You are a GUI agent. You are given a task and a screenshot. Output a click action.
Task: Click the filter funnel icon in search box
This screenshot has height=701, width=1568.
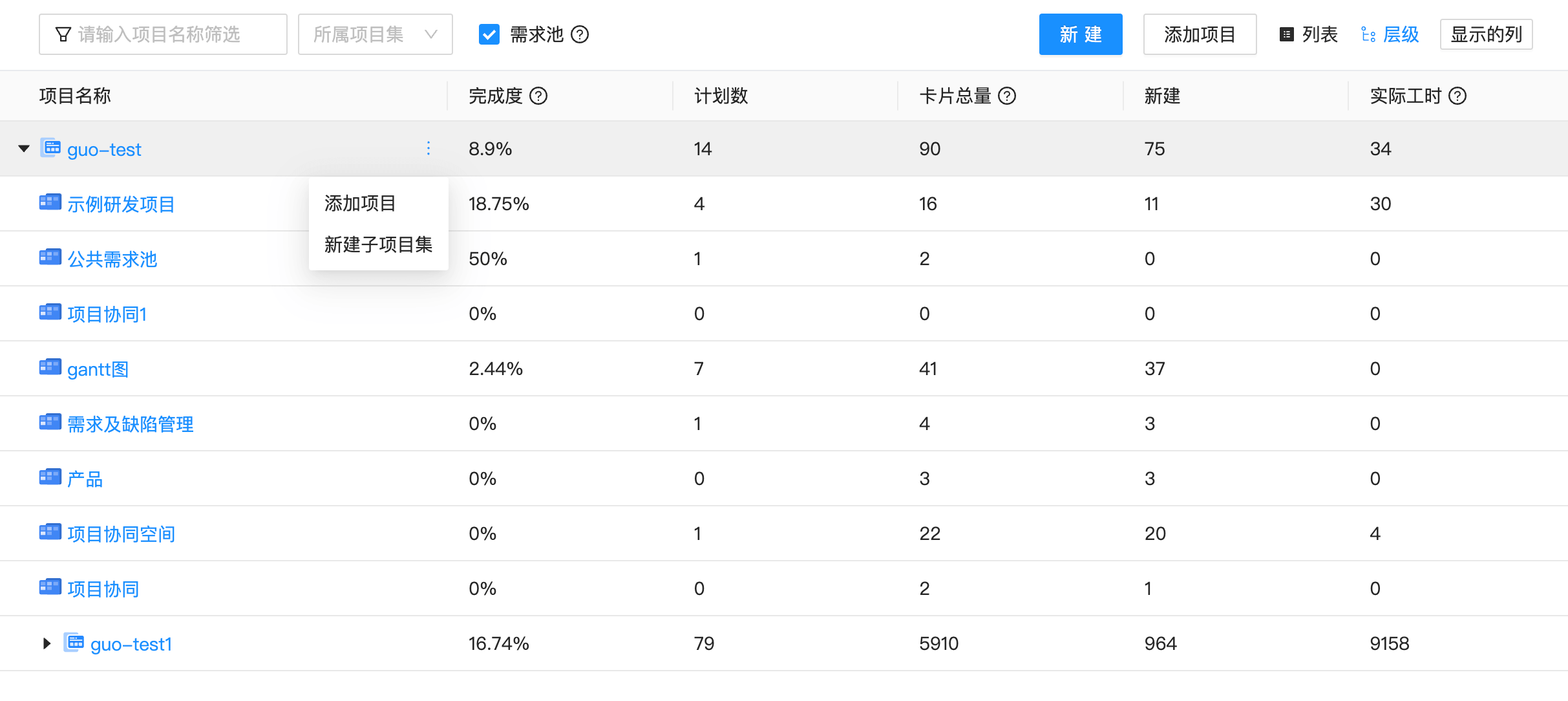(x=62, y=34)
